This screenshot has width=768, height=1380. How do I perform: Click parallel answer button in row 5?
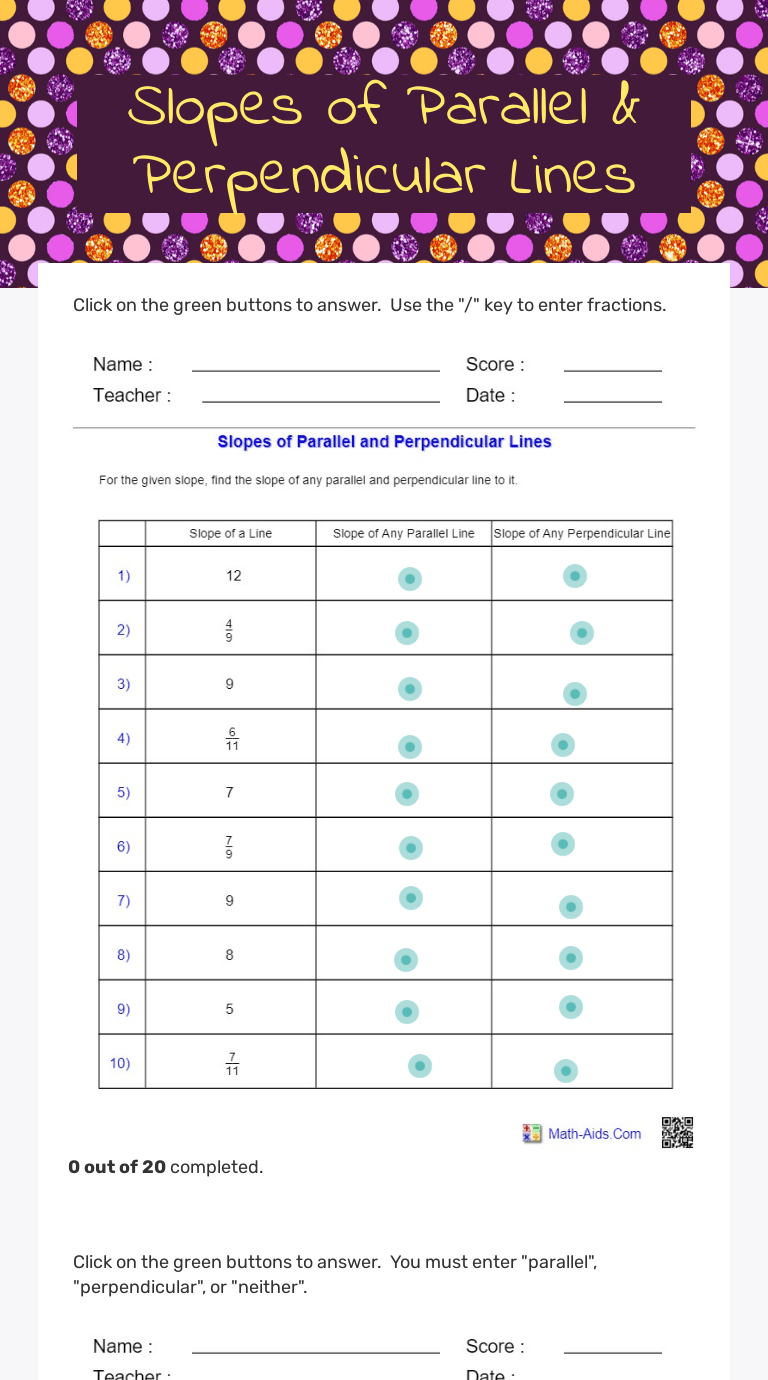406,794
